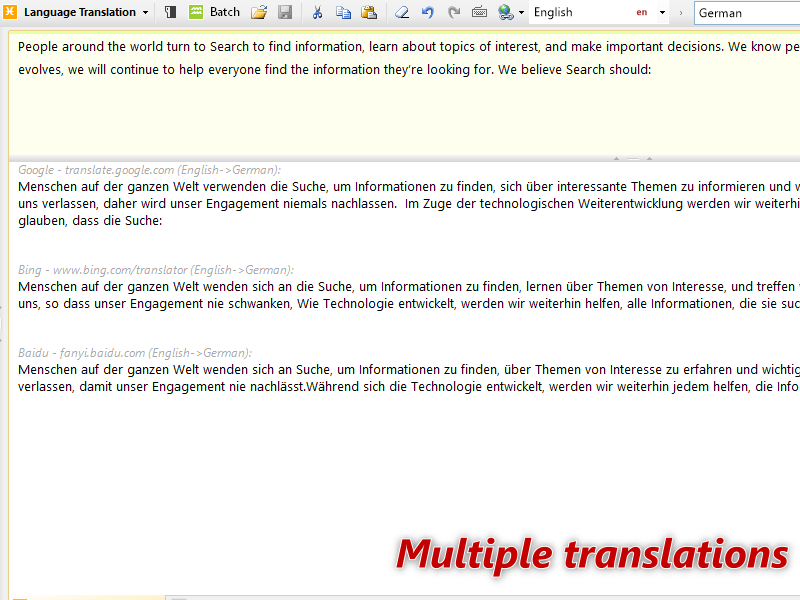This screenshot has width=800, height=600.
Task: Click the right collapse arrow on the splitter
Action: 649,159
